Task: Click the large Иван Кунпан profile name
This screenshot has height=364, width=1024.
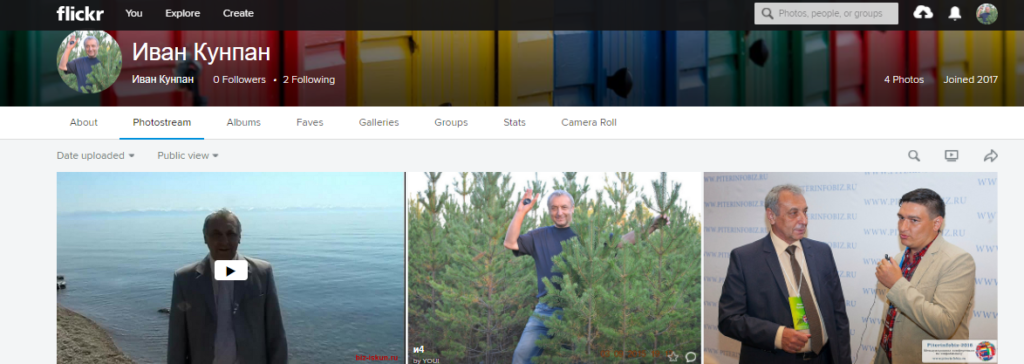Action: [x=201, y=52]
